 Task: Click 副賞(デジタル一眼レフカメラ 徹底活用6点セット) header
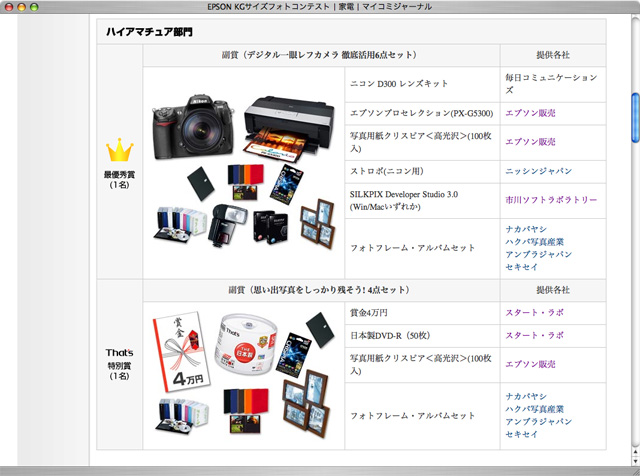coord(321,55)
